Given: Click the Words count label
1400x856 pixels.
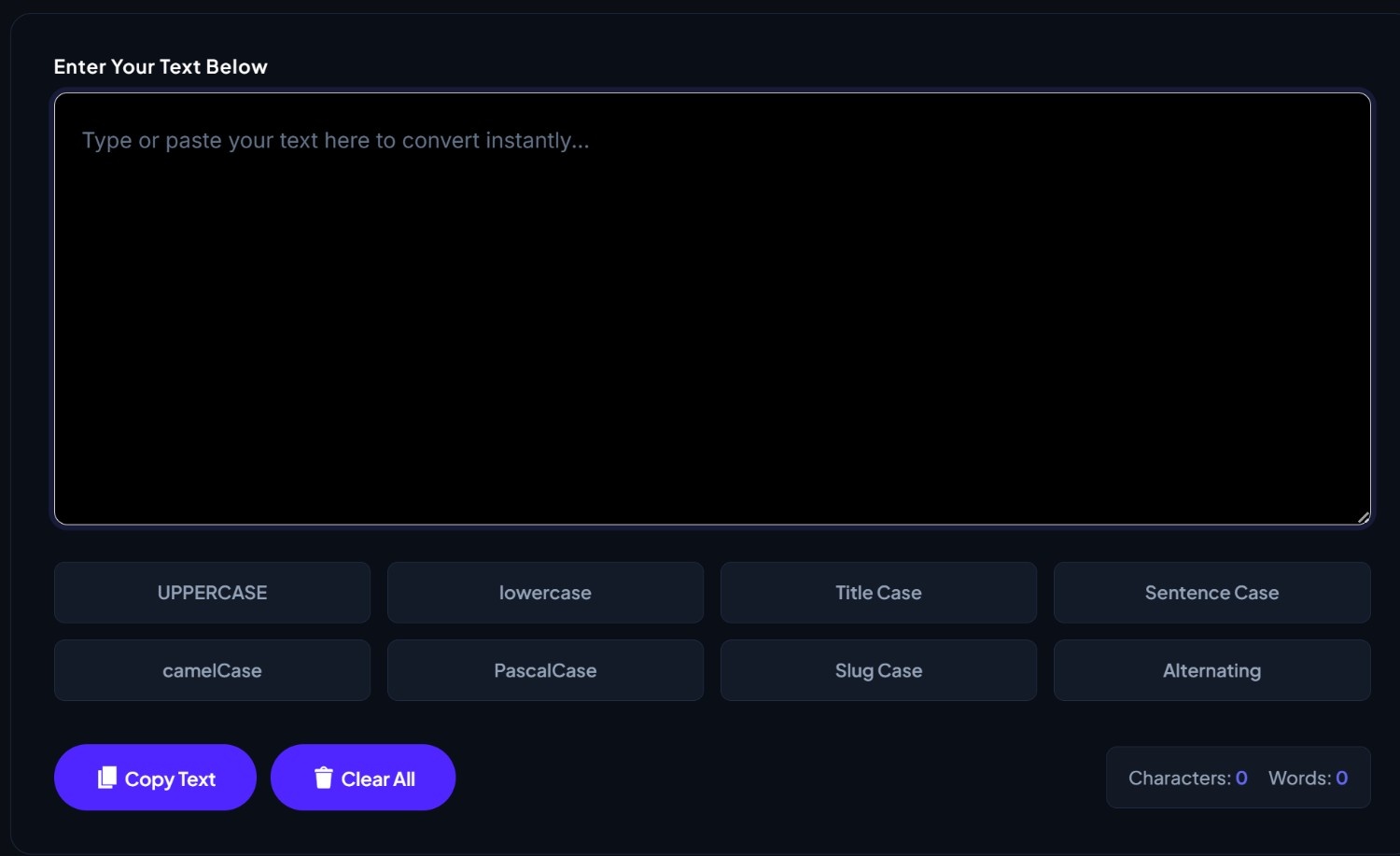Looking at the screenshot, I should 1300,778.
